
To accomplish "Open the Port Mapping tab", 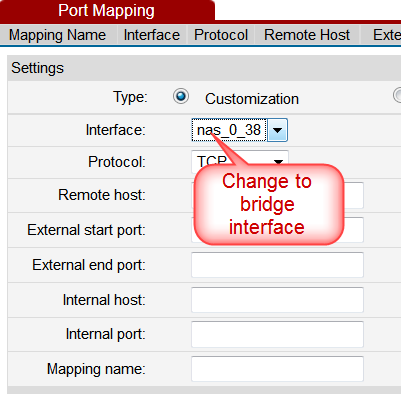I will click(107, 11).
